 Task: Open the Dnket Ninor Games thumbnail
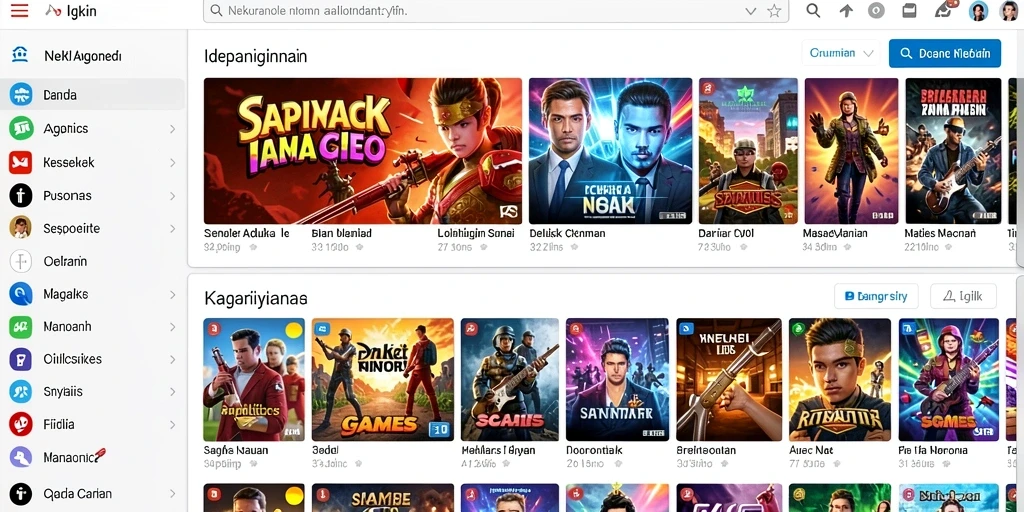383,379
